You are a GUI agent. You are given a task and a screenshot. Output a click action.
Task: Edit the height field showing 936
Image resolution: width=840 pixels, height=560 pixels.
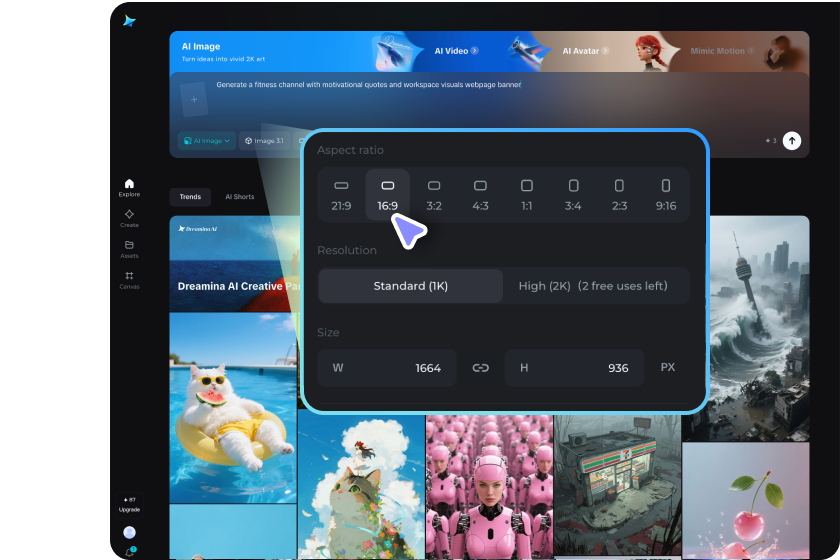[574, 368]
